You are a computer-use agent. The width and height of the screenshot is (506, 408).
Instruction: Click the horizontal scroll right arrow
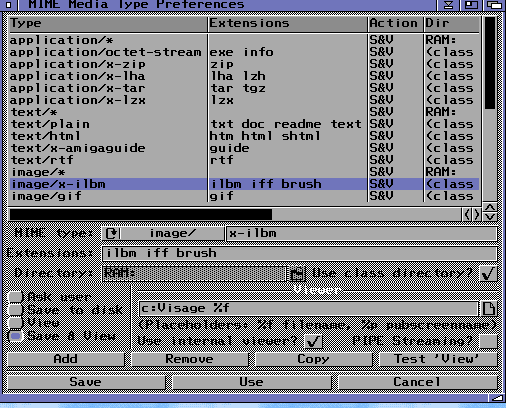click(477, 215)
